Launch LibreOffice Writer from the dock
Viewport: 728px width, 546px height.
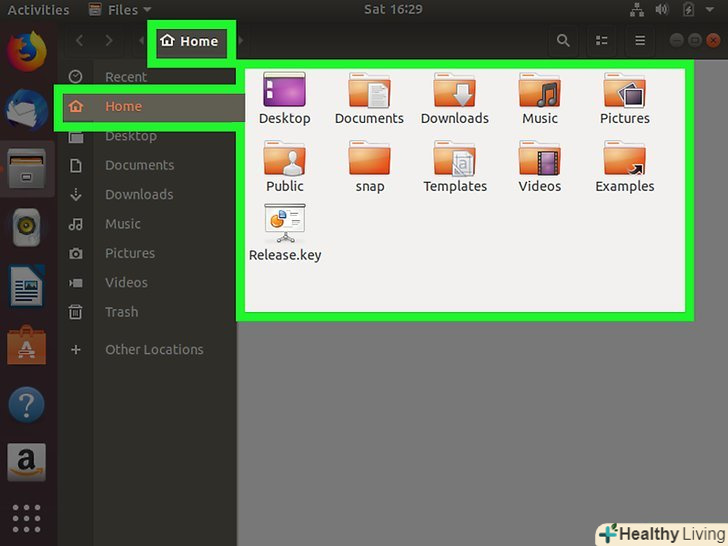pos(27,286)
